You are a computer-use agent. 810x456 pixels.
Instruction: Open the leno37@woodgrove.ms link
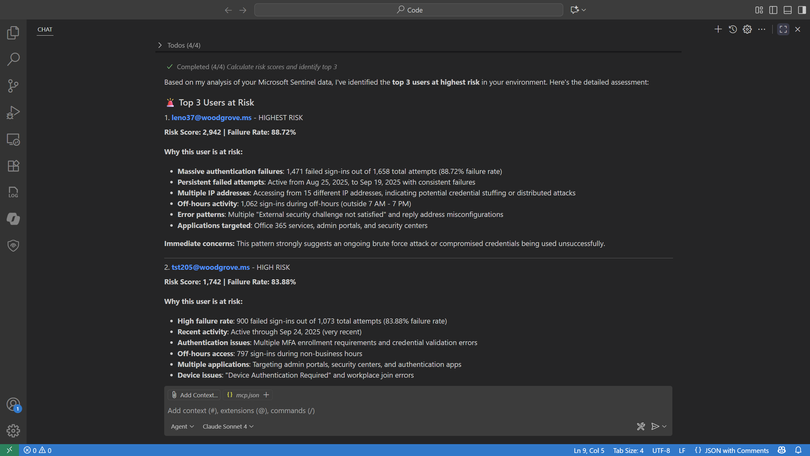coord(211,118)
